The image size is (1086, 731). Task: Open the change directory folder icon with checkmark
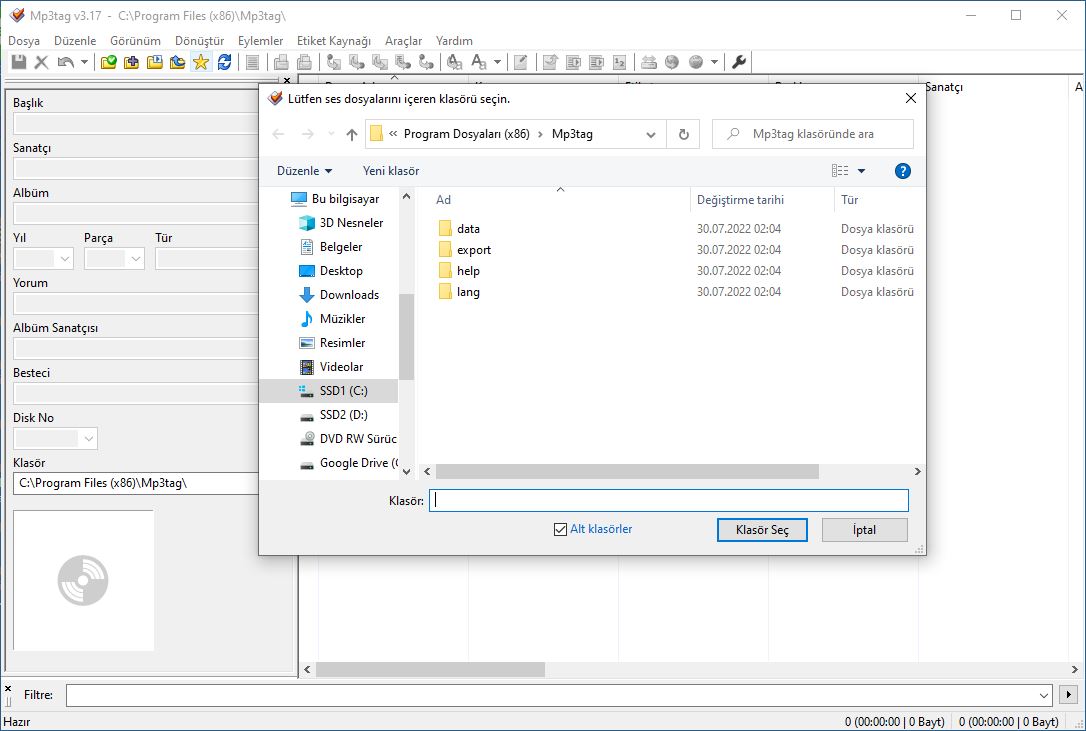coord(109,62)
